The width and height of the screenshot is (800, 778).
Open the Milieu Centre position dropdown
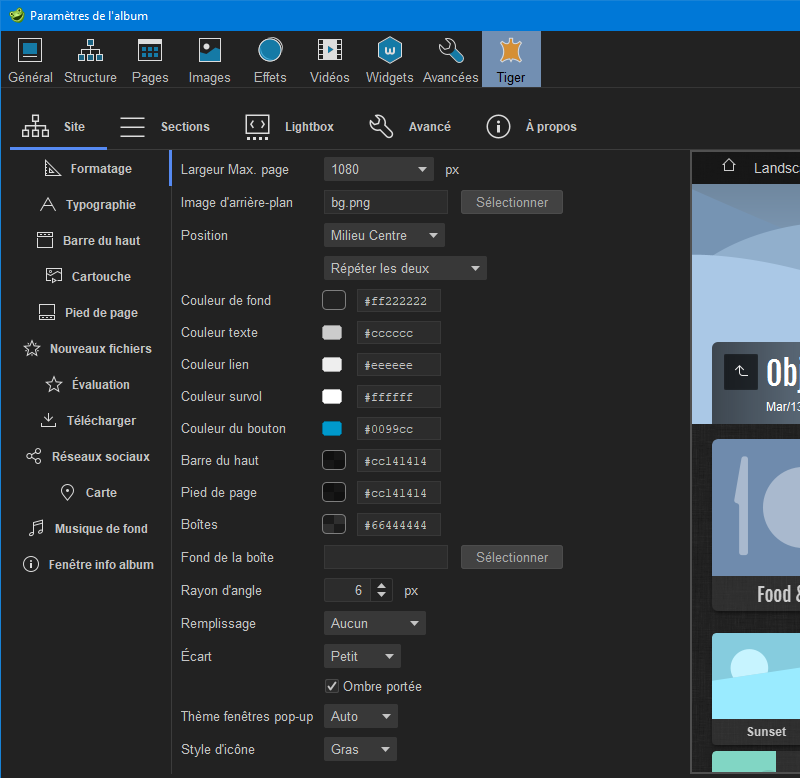pyautogui.click(x=384, y=236)
